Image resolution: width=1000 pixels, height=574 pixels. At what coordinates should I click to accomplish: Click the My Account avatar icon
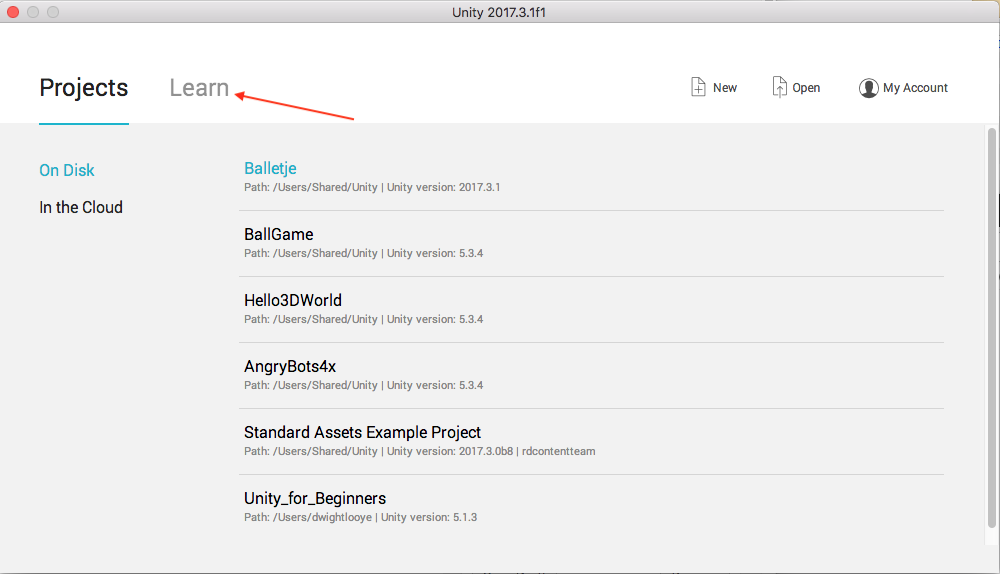[x=868, y=88]
